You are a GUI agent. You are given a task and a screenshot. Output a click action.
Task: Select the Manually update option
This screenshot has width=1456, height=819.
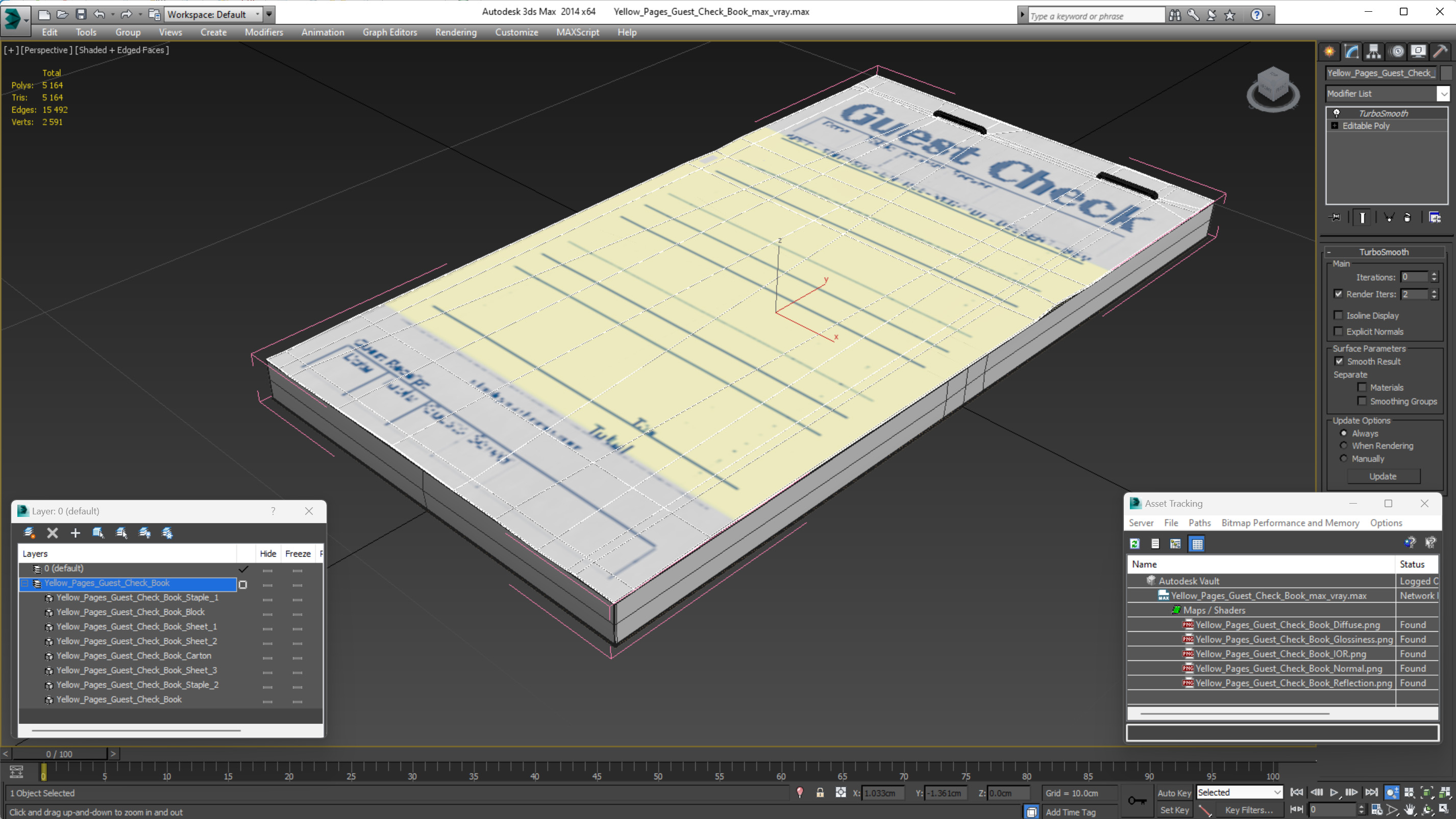(x=1344, y=458)
